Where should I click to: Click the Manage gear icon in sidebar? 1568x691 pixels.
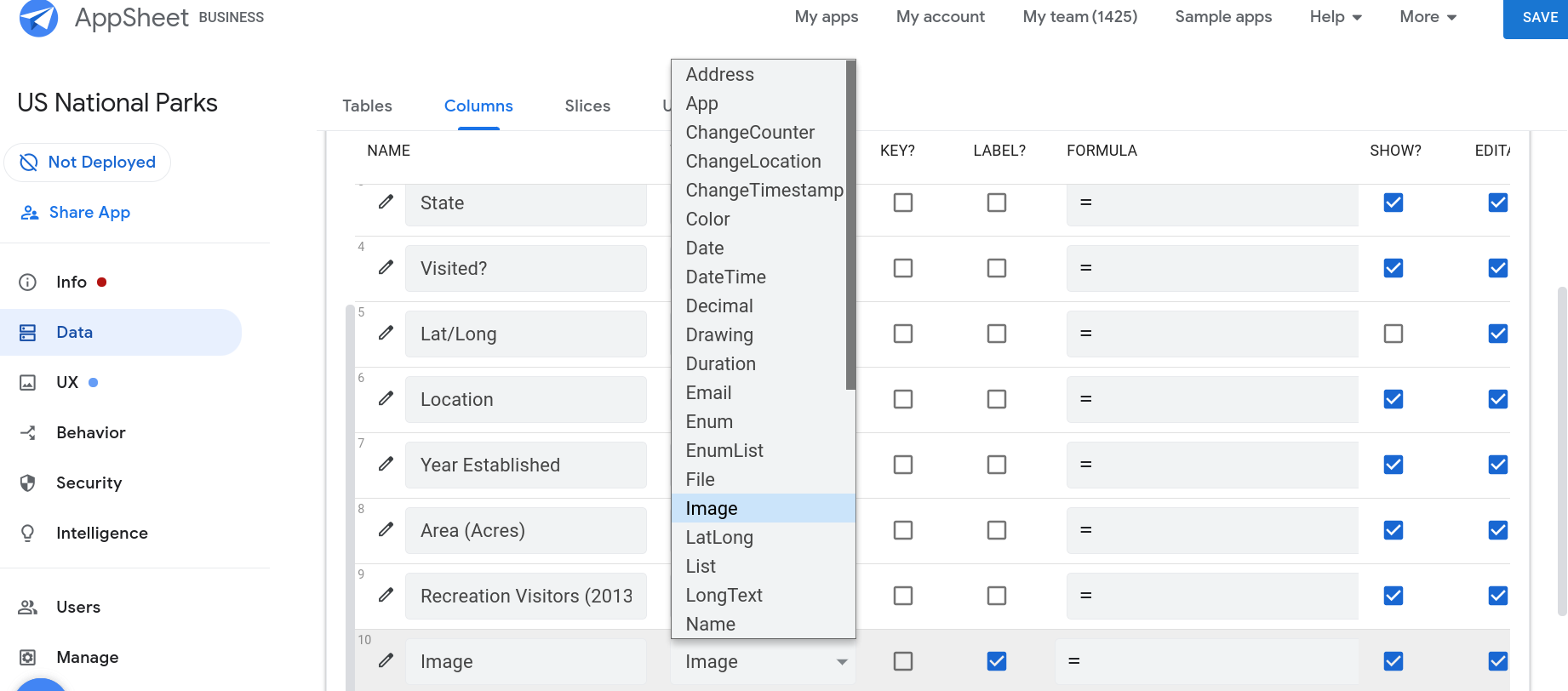[28, 658]
